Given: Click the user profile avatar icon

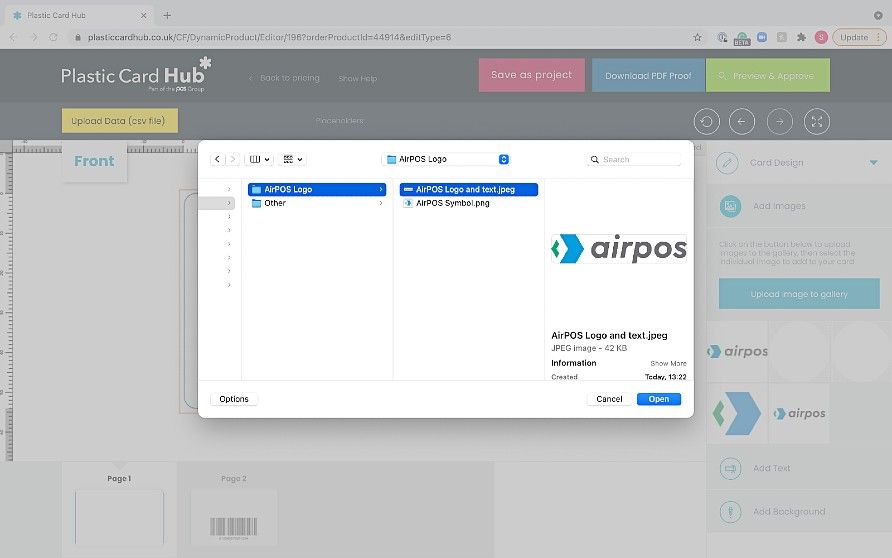Looking at the screenshot, I should (821, 37).
